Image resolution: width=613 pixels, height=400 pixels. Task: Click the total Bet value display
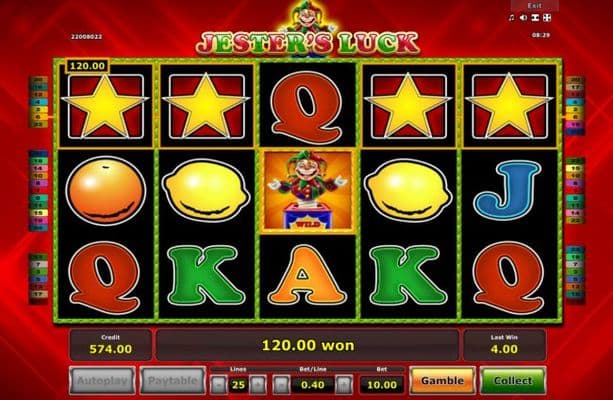tap(382, 385)
